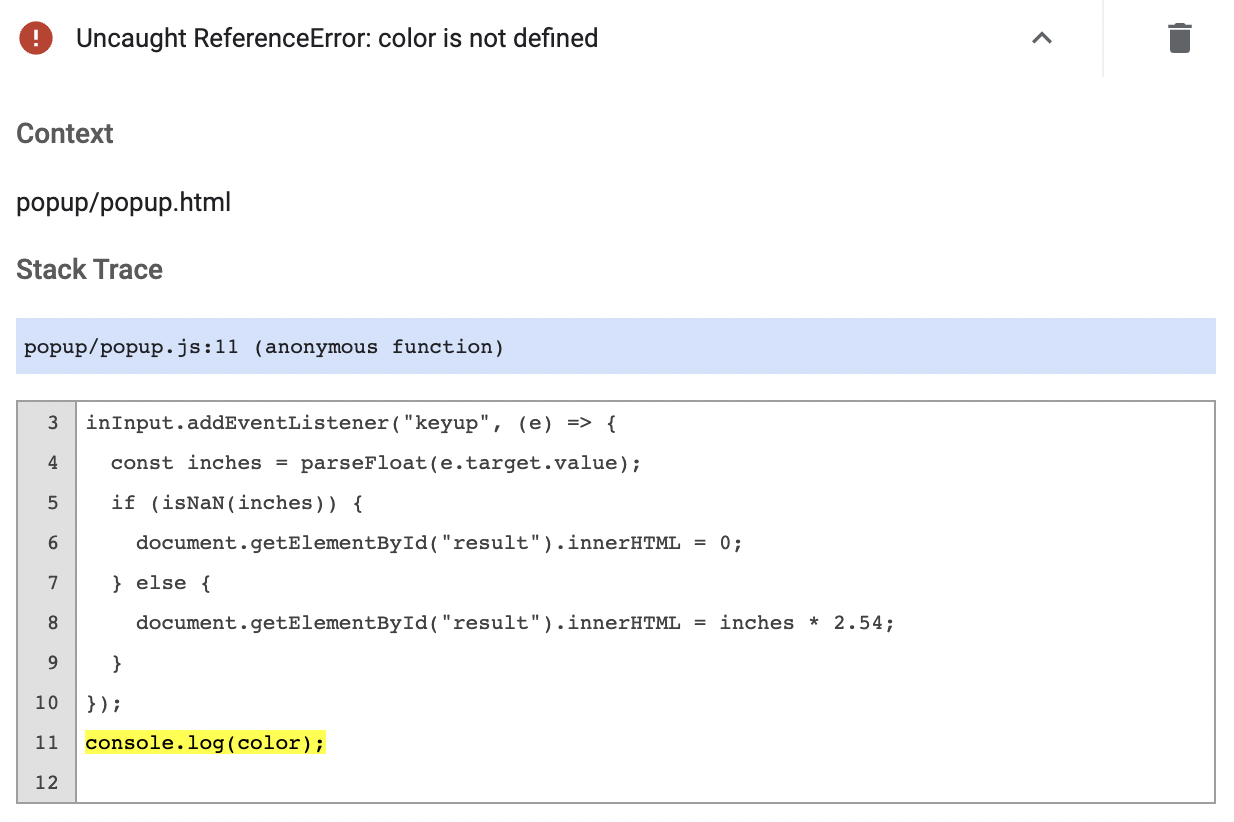Screen dimensions: 1234x822
Task: Delete the error using the trash icon
Action: tap(1179, 39)
